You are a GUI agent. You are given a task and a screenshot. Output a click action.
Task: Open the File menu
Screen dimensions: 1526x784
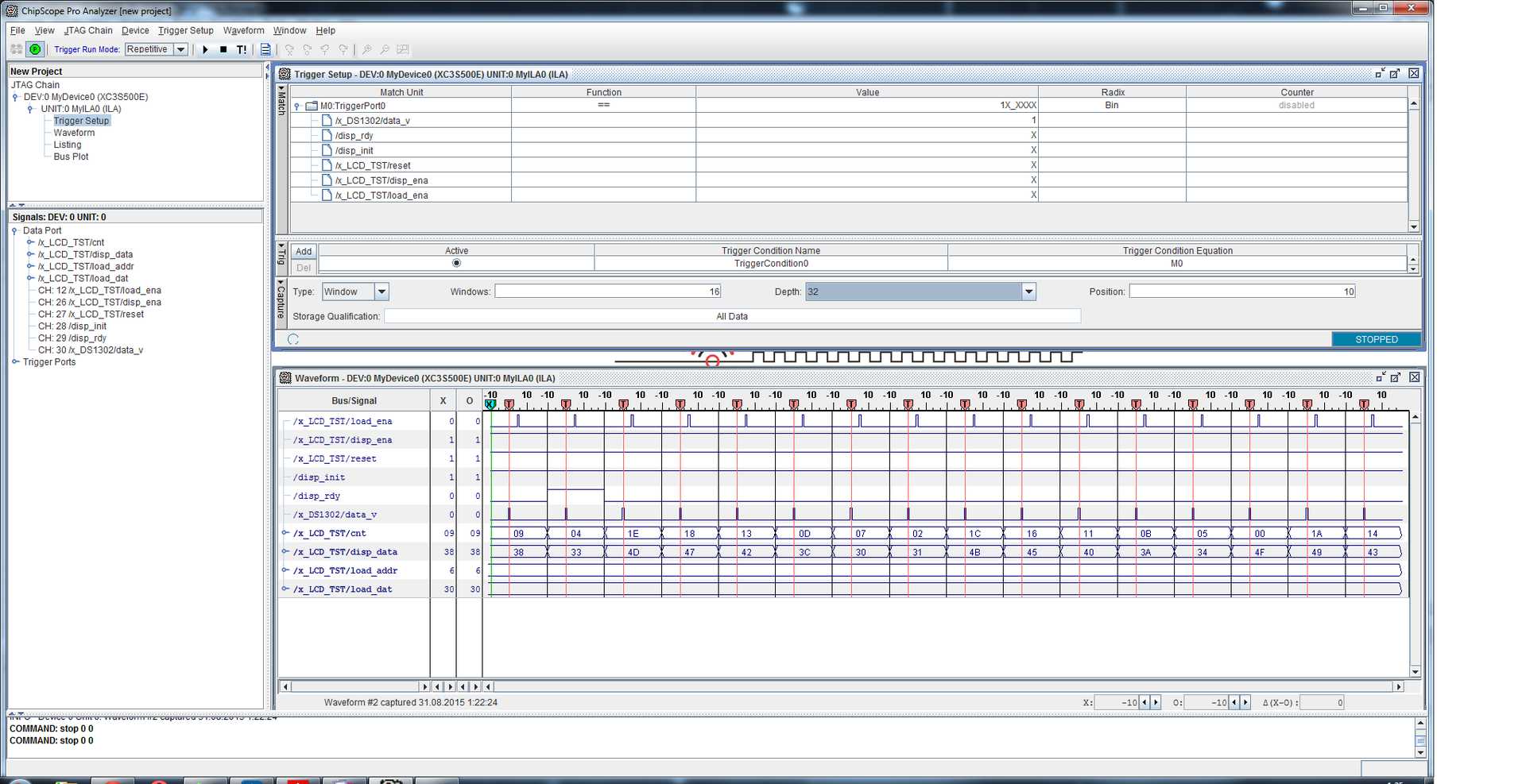[17, 30]
